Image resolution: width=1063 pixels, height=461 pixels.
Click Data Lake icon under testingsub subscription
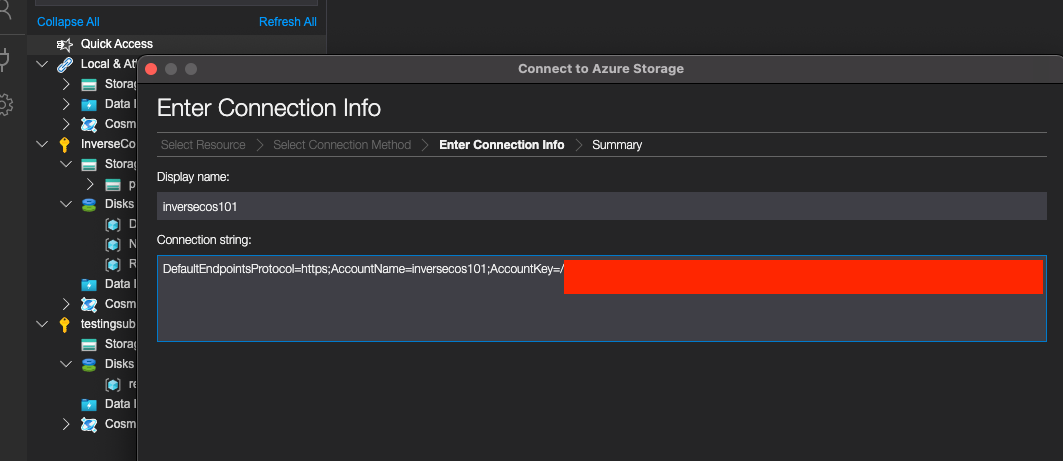89,404
